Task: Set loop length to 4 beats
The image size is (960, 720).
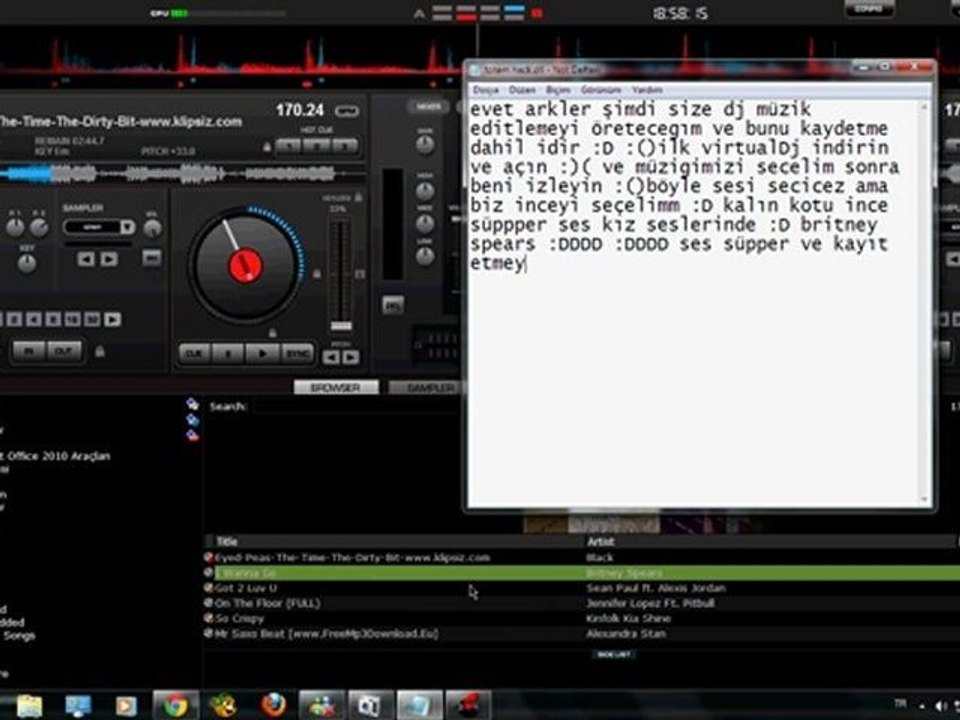Action: click(x=34, y=319)
